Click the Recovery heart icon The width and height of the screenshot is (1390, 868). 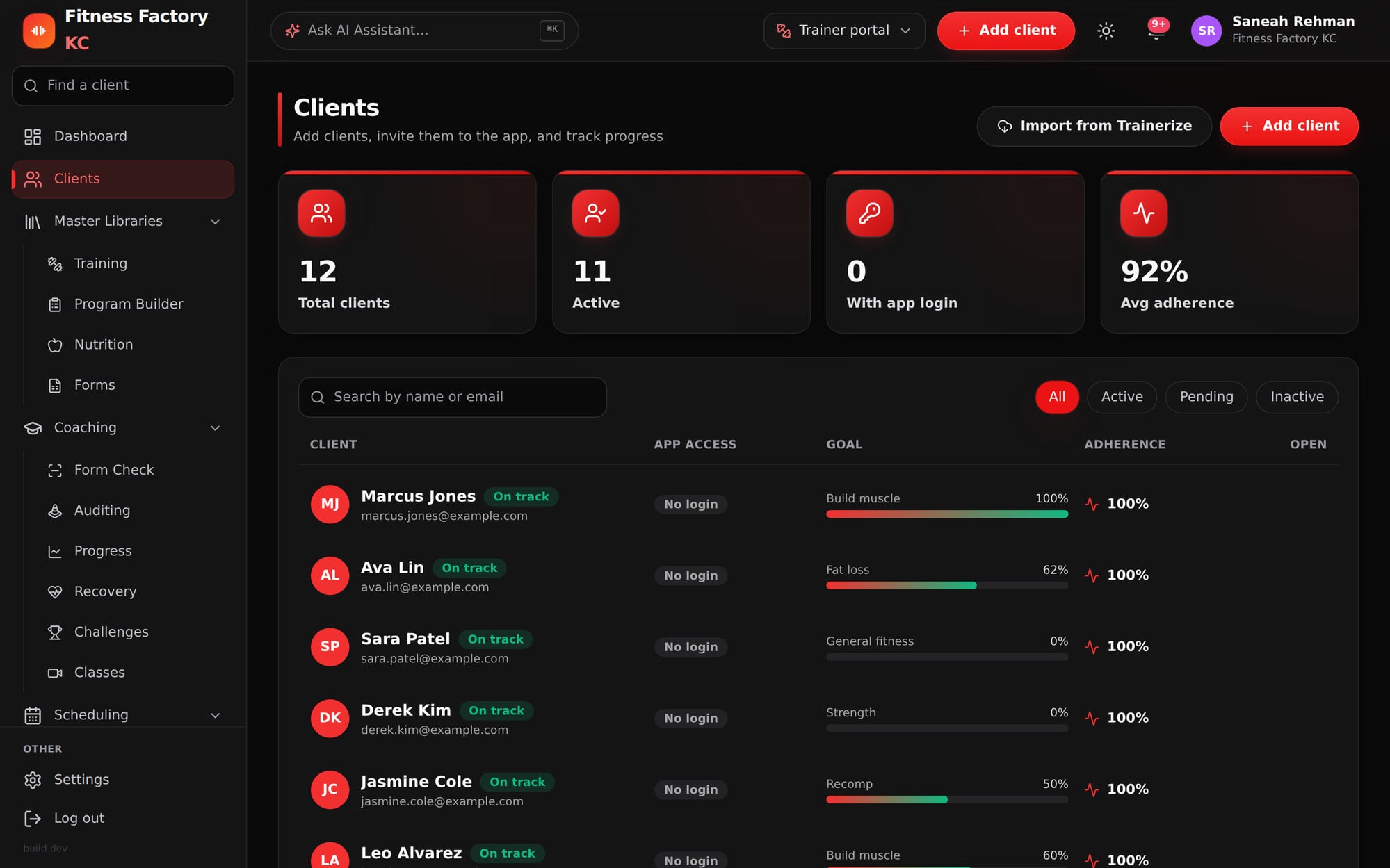tap(55, 591)
